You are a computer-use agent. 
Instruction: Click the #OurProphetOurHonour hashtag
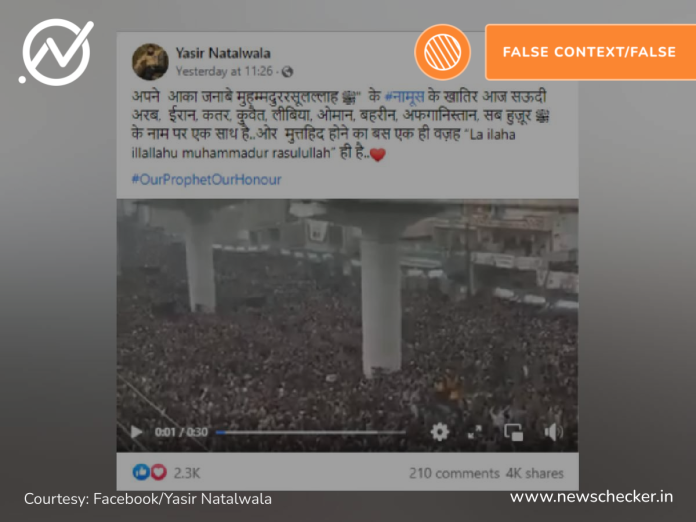coord(206,179)
